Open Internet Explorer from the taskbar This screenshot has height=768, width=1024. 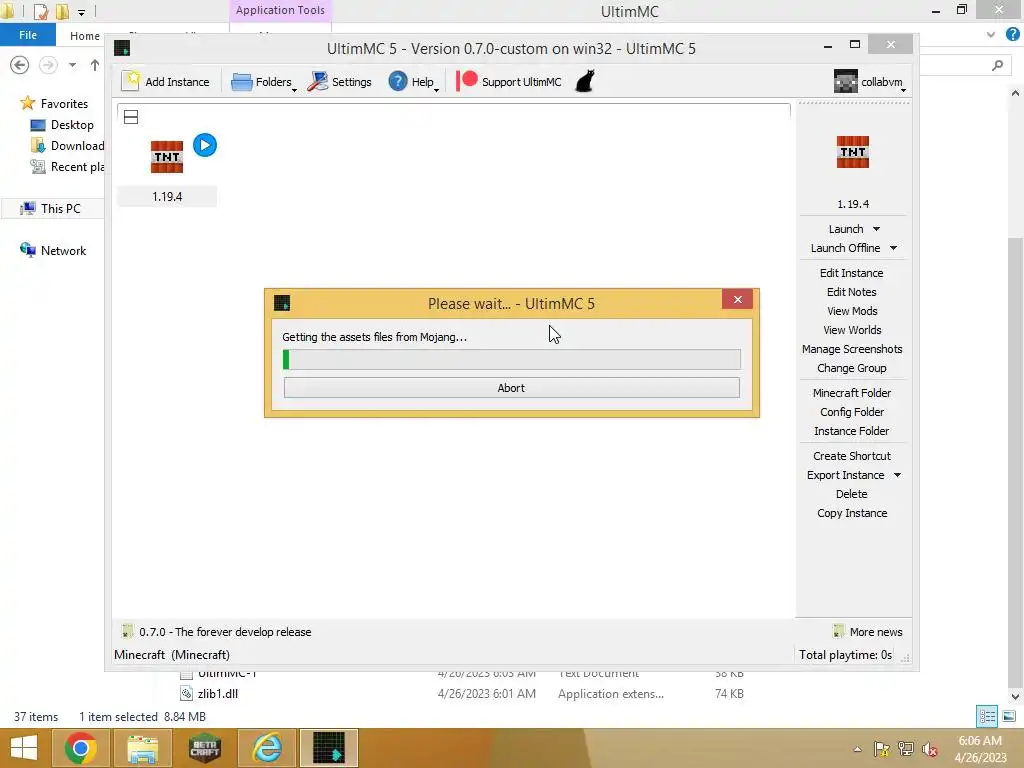coord(266,748)
